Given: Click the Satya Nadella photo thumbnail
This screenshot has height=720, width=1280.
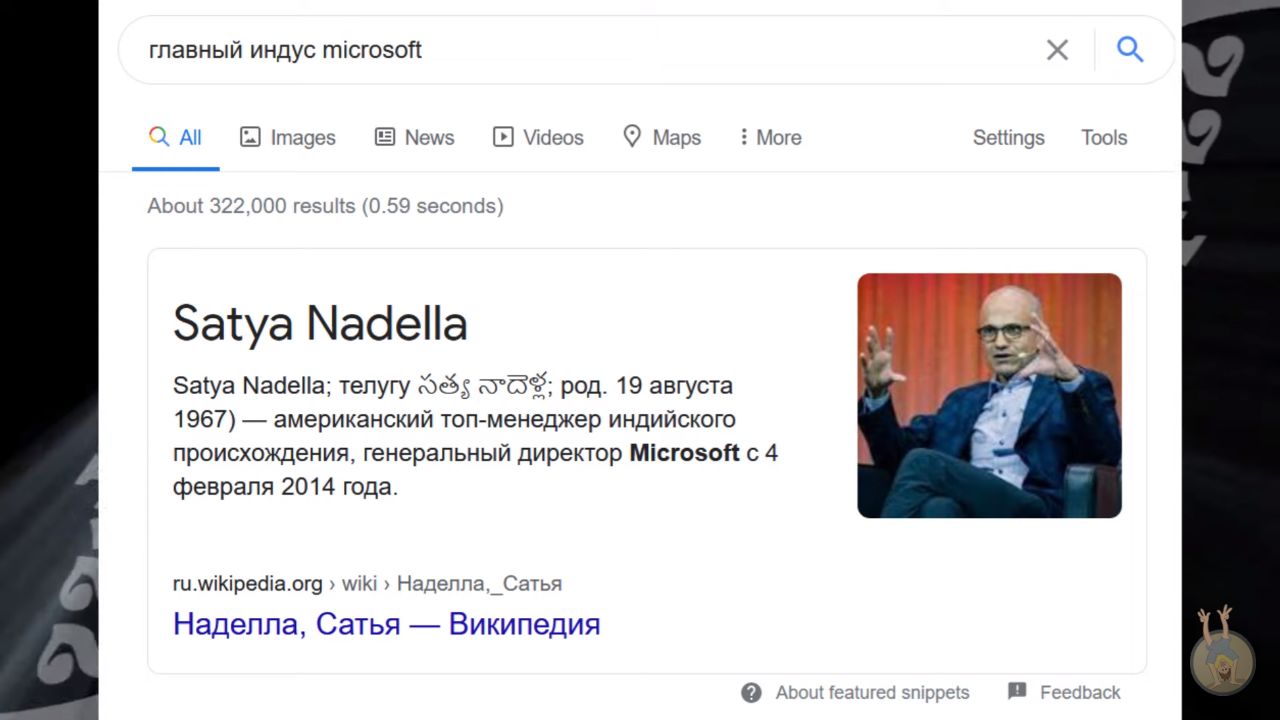Looking at the screenshot, I should 989,395.
